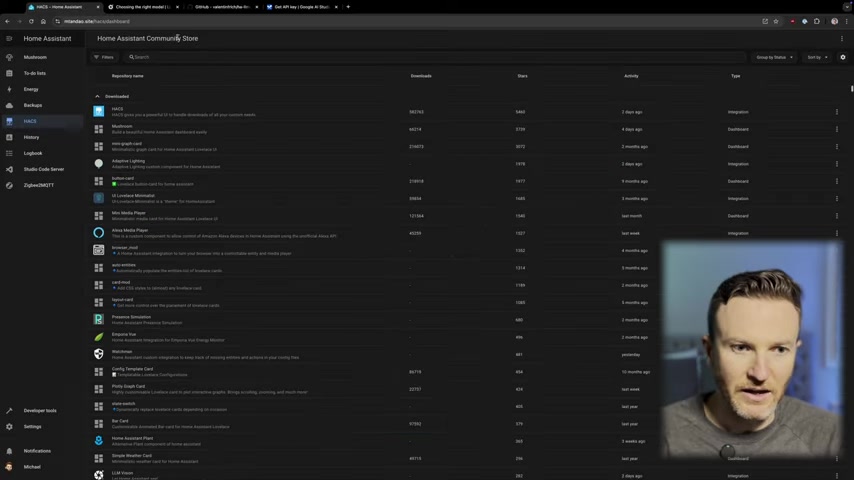Open the mini-graph-card row overflow menu
Screen dimensions: 854x480
(837, 147)
